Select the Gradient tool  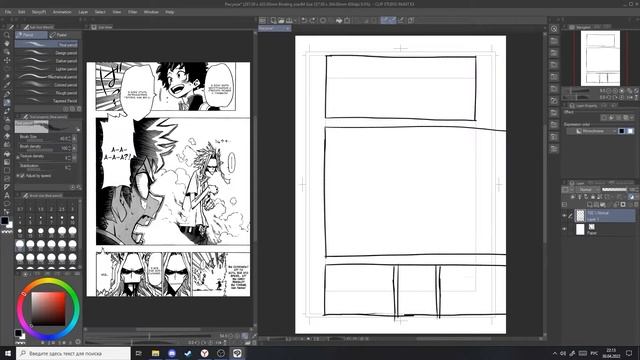pos(7,162)
